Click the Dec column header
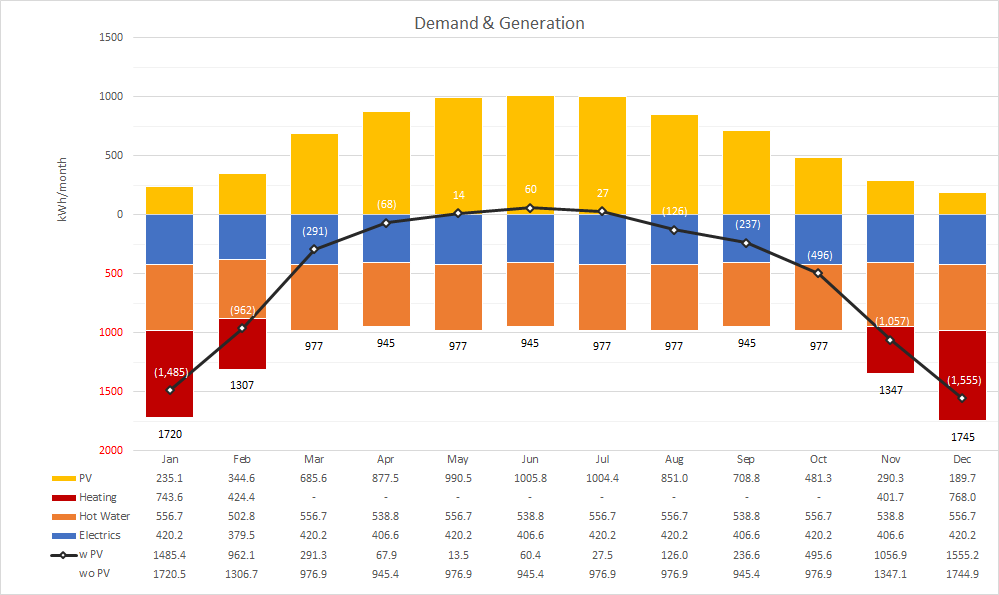The height and width of the screenshot is (595, 999). (962, 459)
